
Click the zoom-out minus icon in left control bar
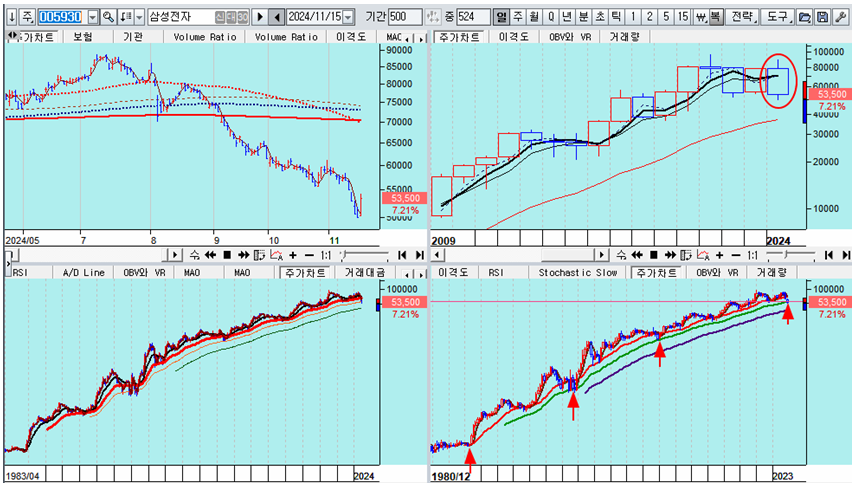click(309, 255)
